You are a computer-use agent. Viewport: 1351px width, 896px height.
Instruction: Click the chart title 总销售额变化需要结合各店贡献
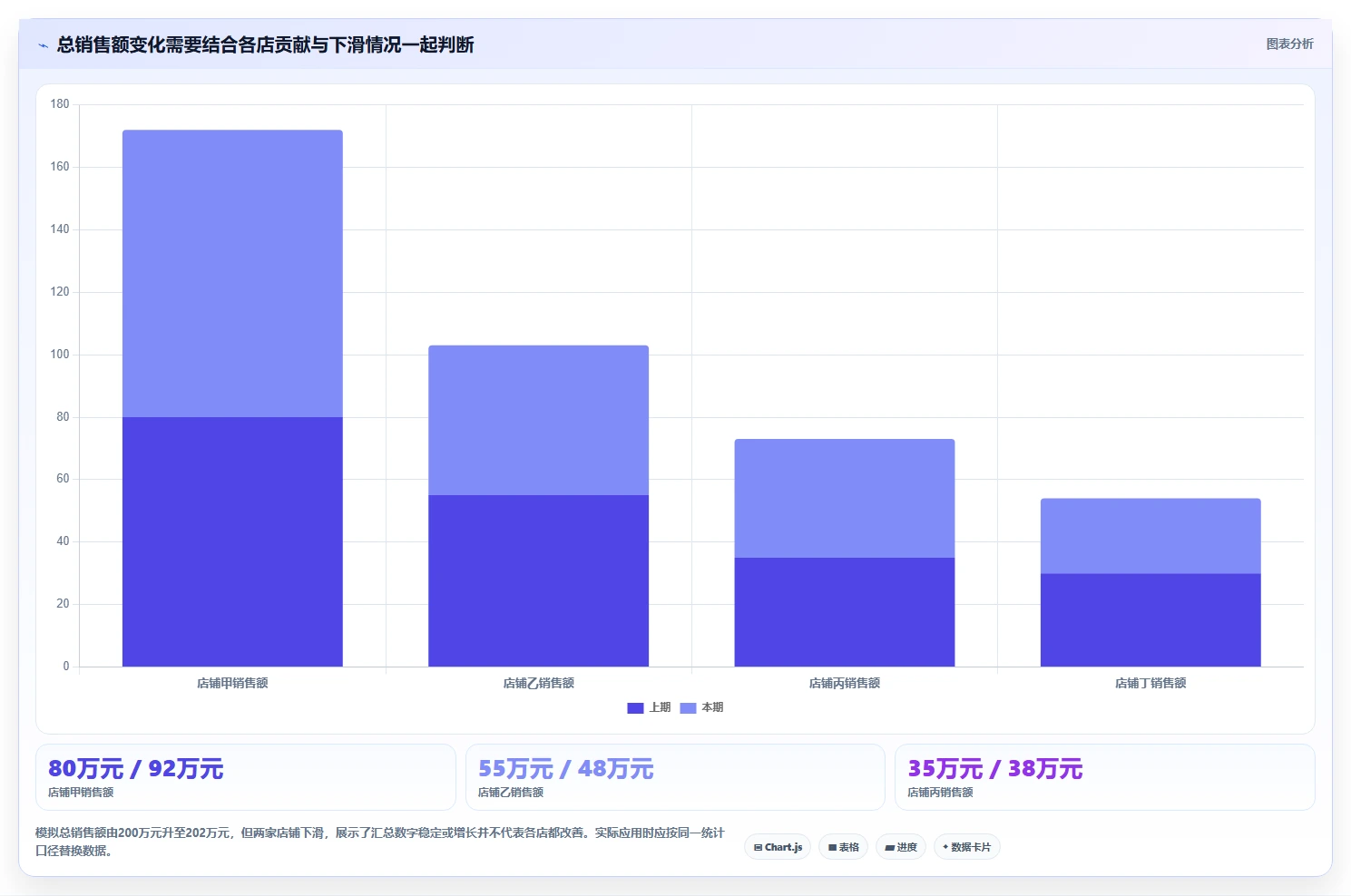pos(265,44)
